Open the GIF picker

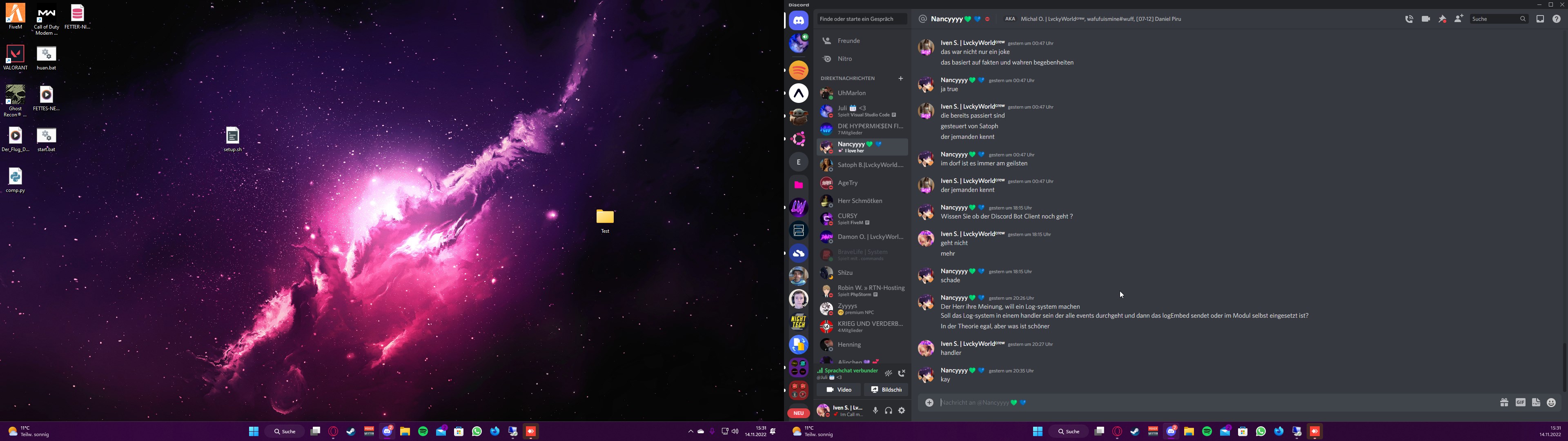(1520, 403)
